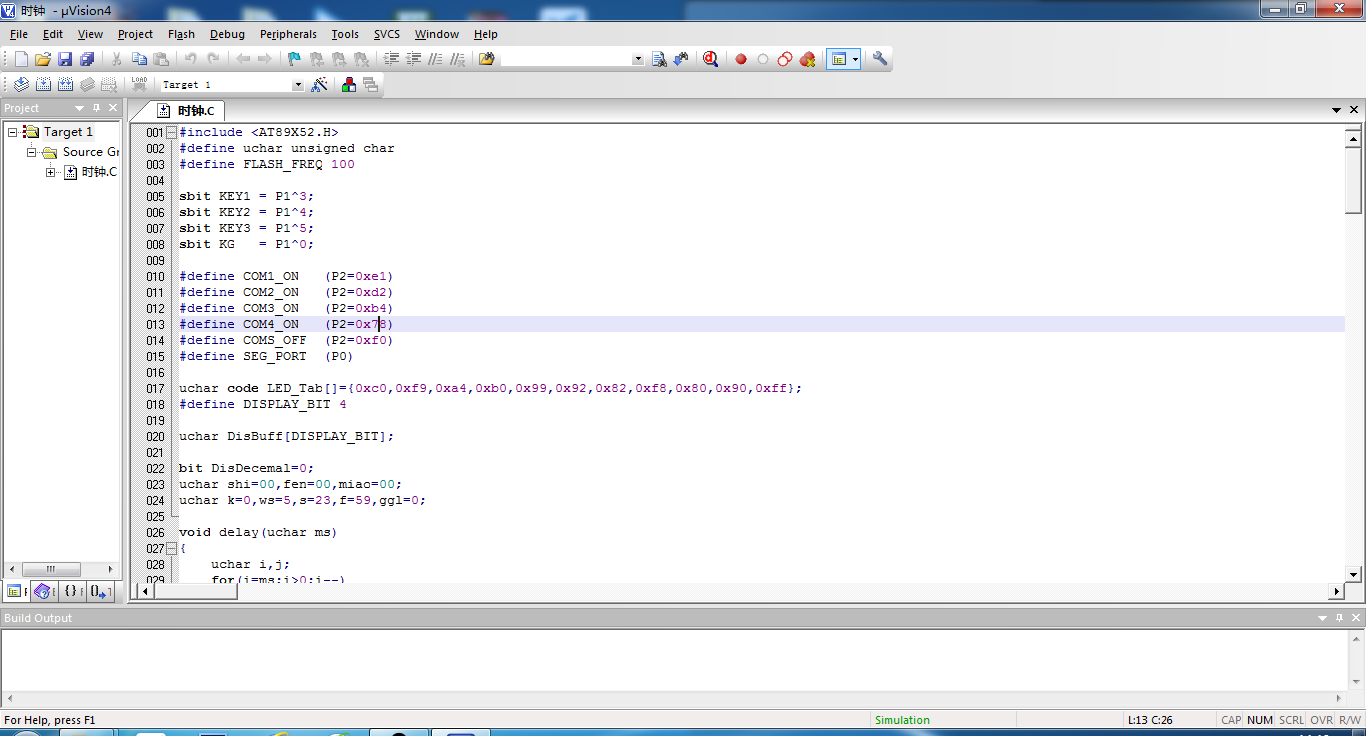Create a new file with toolbar icon
The image size is (1366, 736).
coord(21,59)
